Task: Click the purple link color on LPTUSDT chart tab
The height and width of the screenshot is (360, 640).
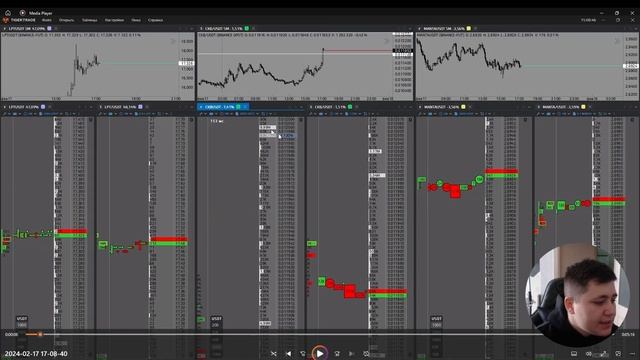Action: click(x=49, y=29)
